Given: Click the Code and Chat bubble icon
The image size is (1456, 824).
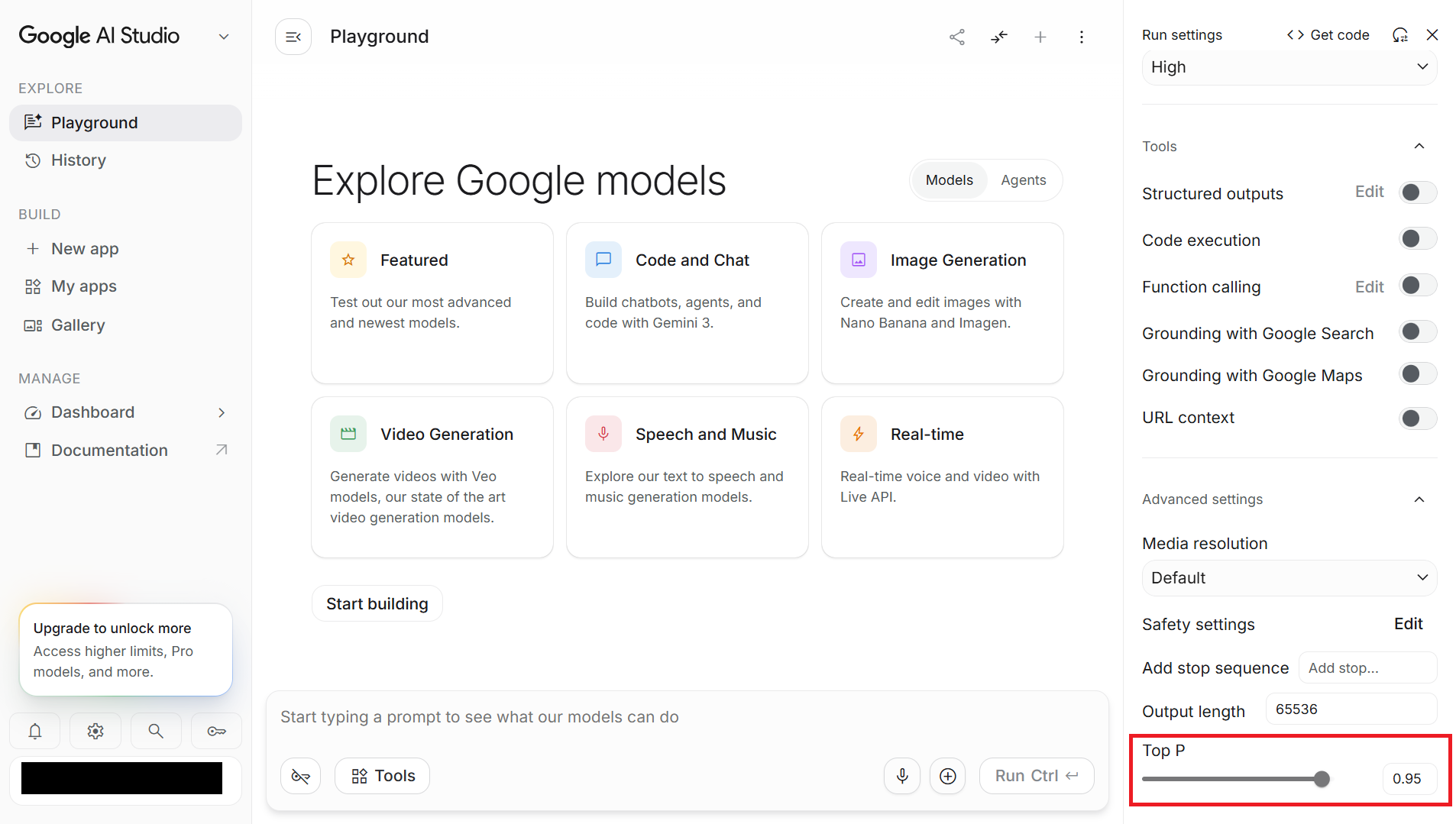Looking at the screenshot, I should [603, 260].
